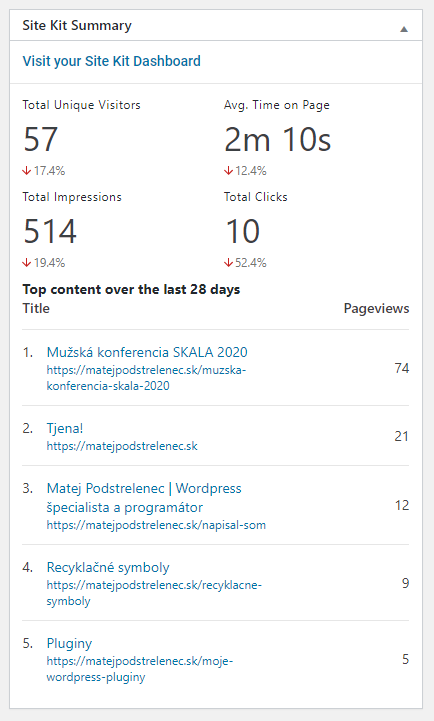Select the red down arrow next to 17.4%
The height and width of the screenshot is (721, 434).
[27, 171]
